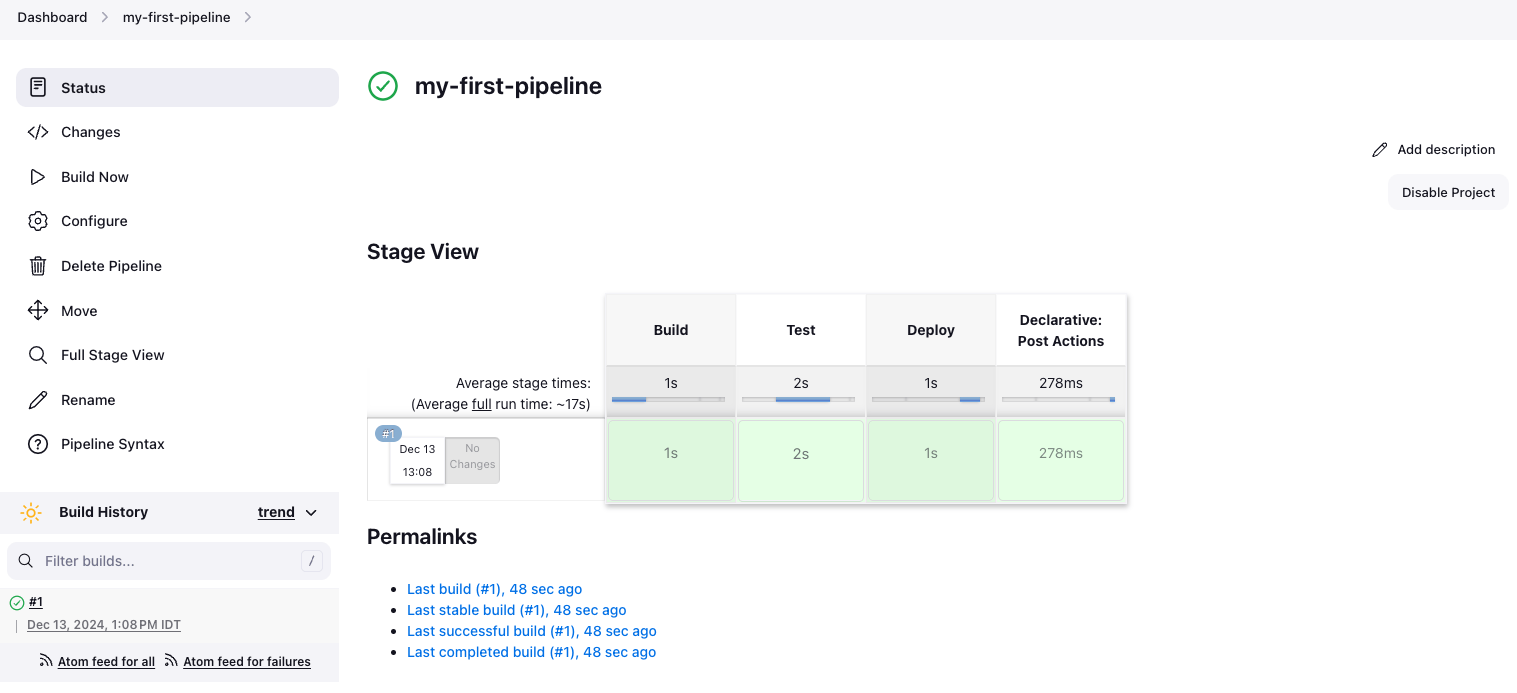Open breadcrumb arrow after my-first-pipeline
The image size is (1517, 693).
point(248,17)
